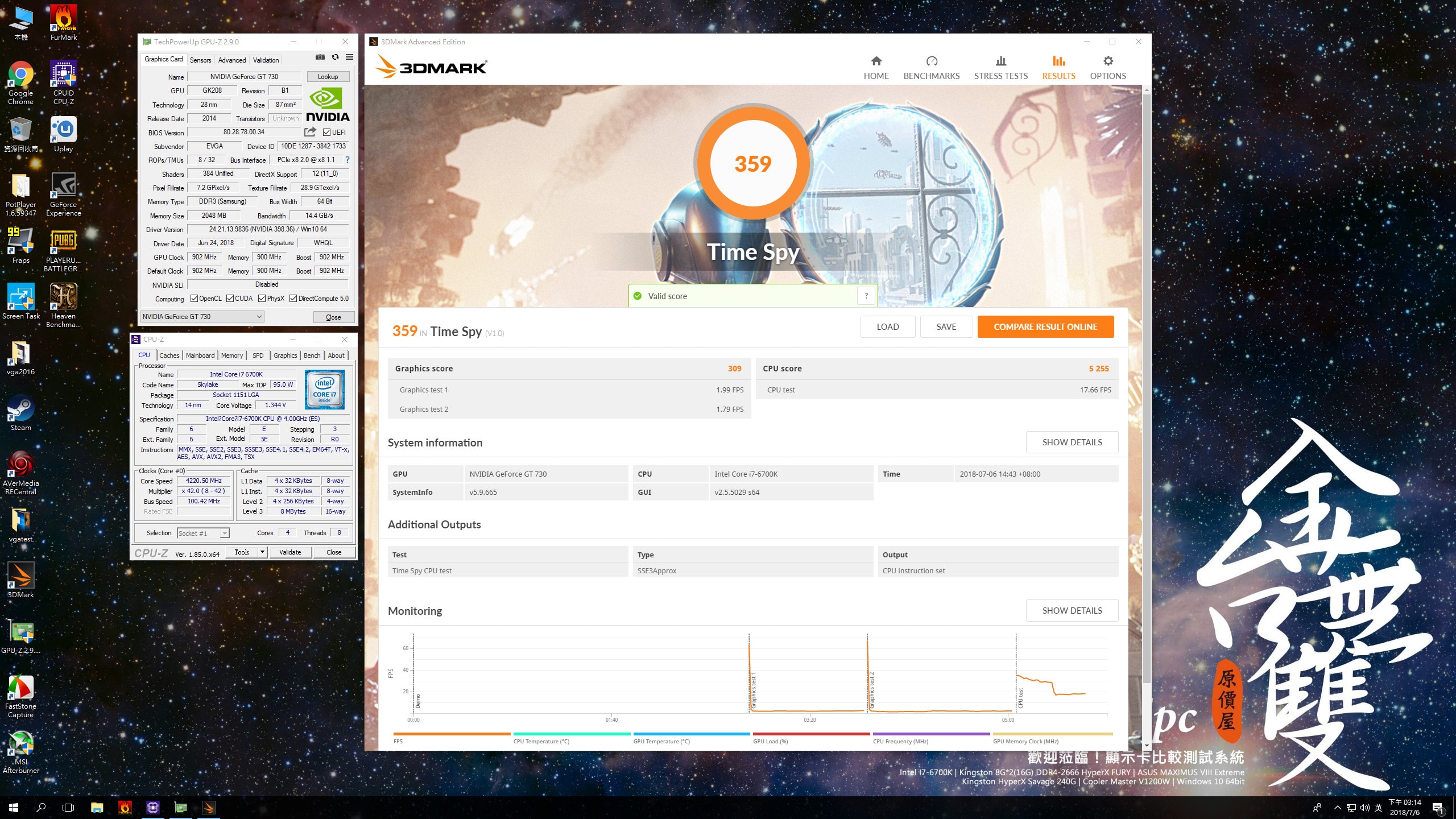Open 3DMark STRESS TESTS section
Image resolution: width=1456 pixels, height=819 pixels.
click(x=1001, y=68)
